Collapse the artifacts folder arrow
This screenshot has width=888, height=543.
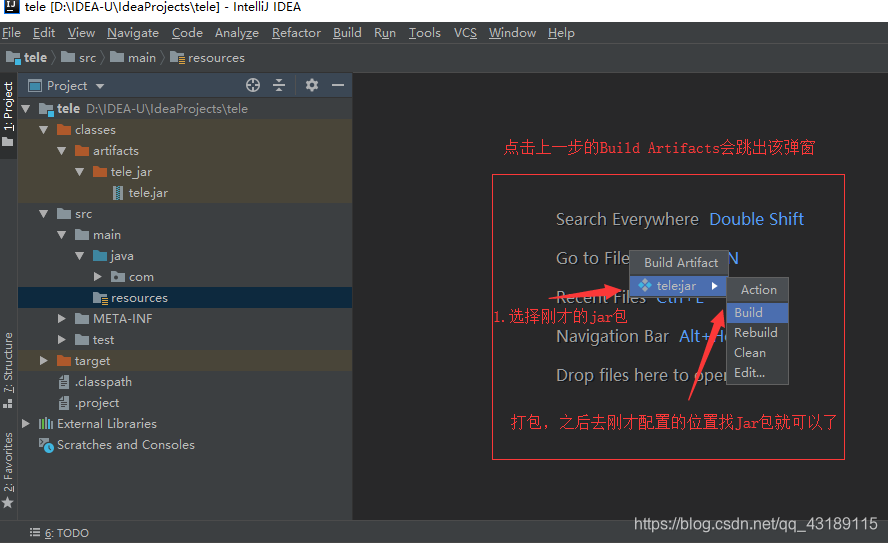62,151
